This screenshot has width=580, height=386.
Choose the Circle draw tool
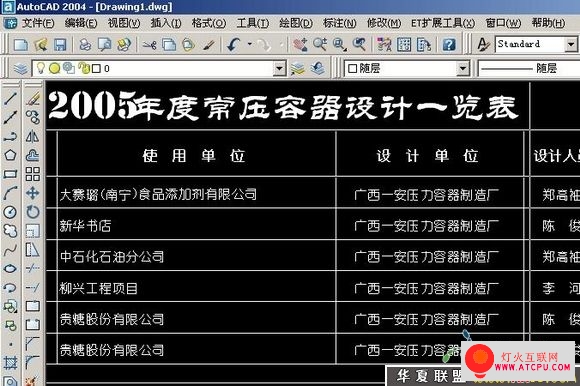click(x=10, y=212)
